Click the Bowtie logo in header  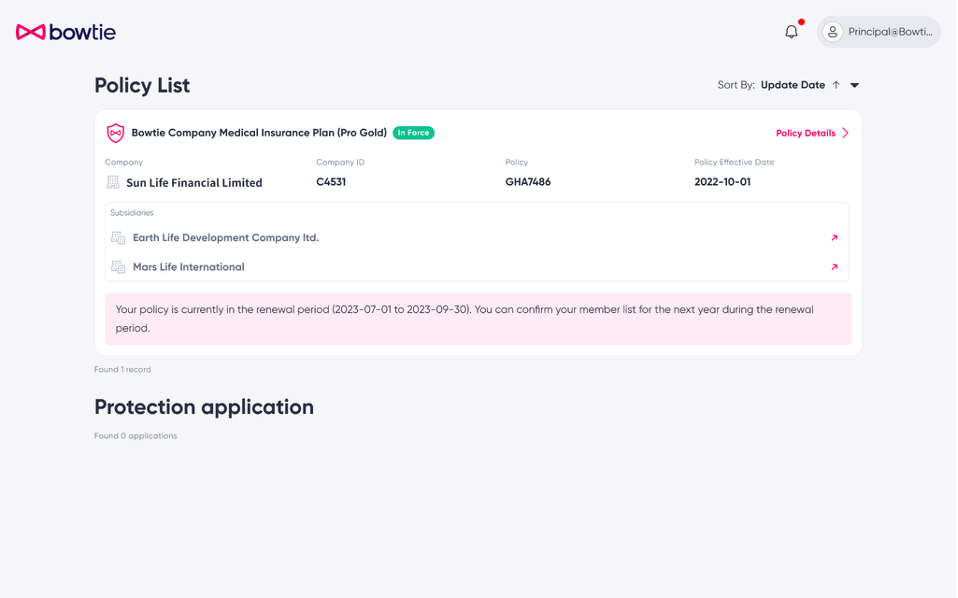click(66, 32)
